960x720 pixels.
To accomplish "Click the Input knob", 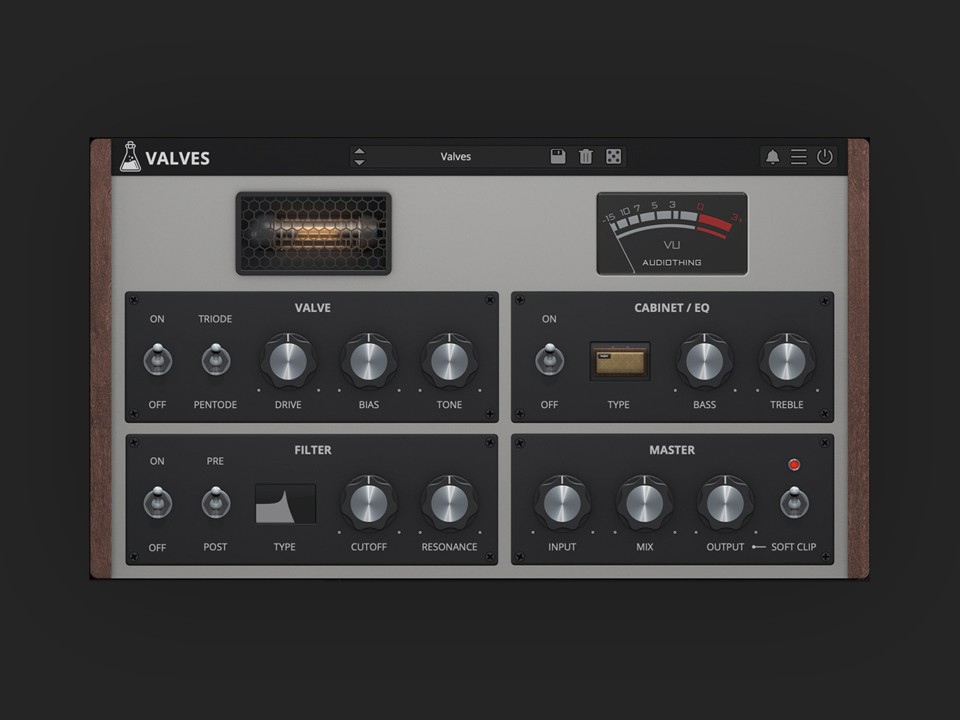I will [x=562, y=503].
